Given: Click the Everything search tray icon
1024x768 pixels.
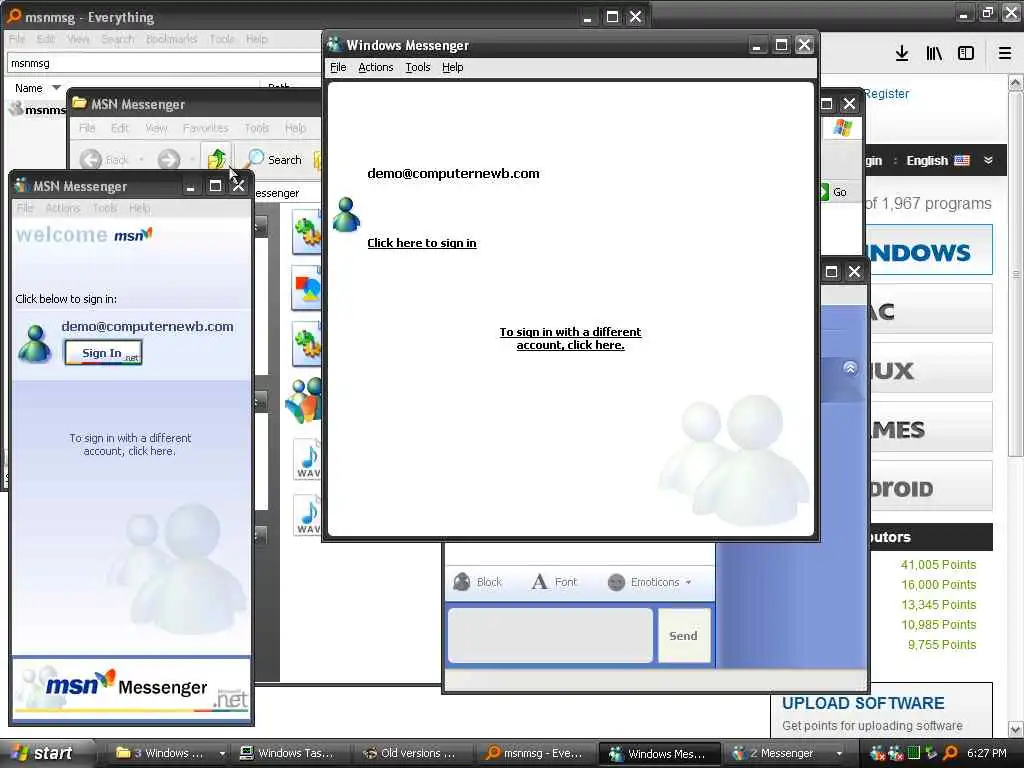Looking at the screenshot, I should point(950,753).
